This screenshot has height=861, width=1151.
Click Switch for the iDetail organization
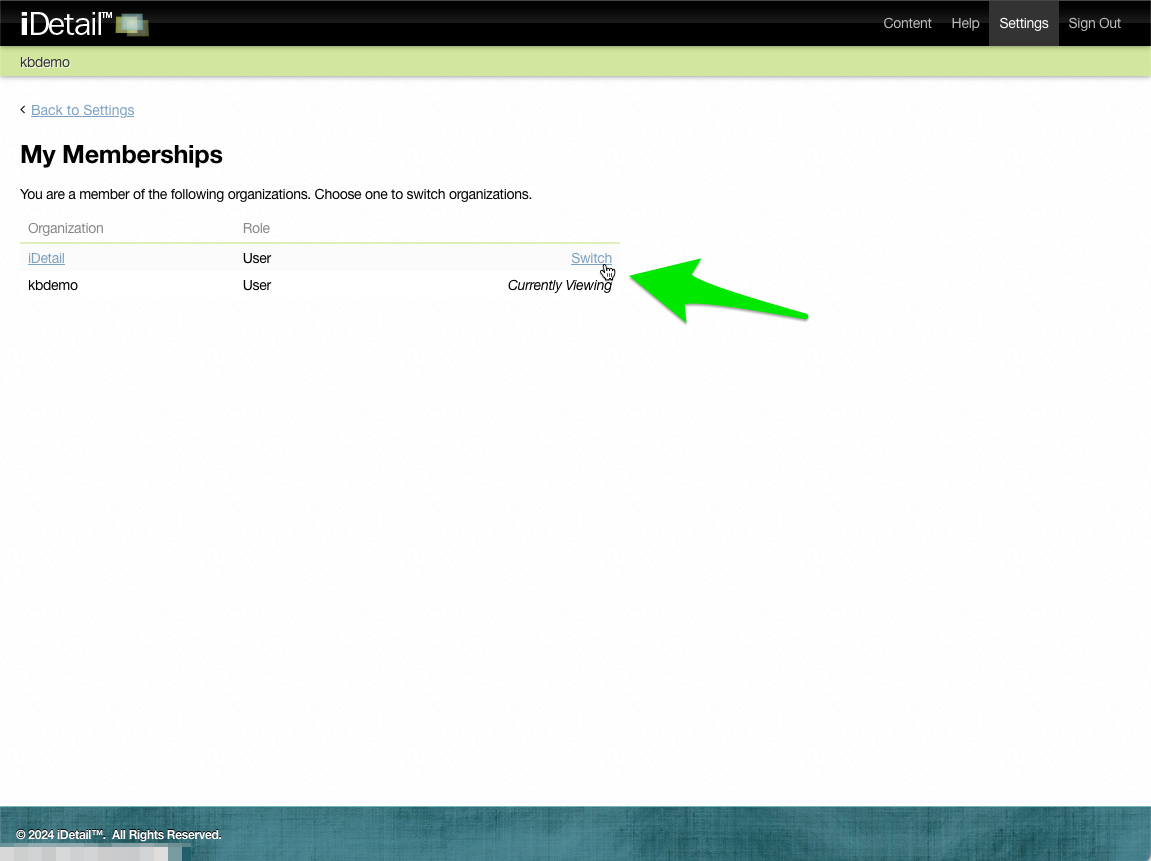tap(591, 258)
